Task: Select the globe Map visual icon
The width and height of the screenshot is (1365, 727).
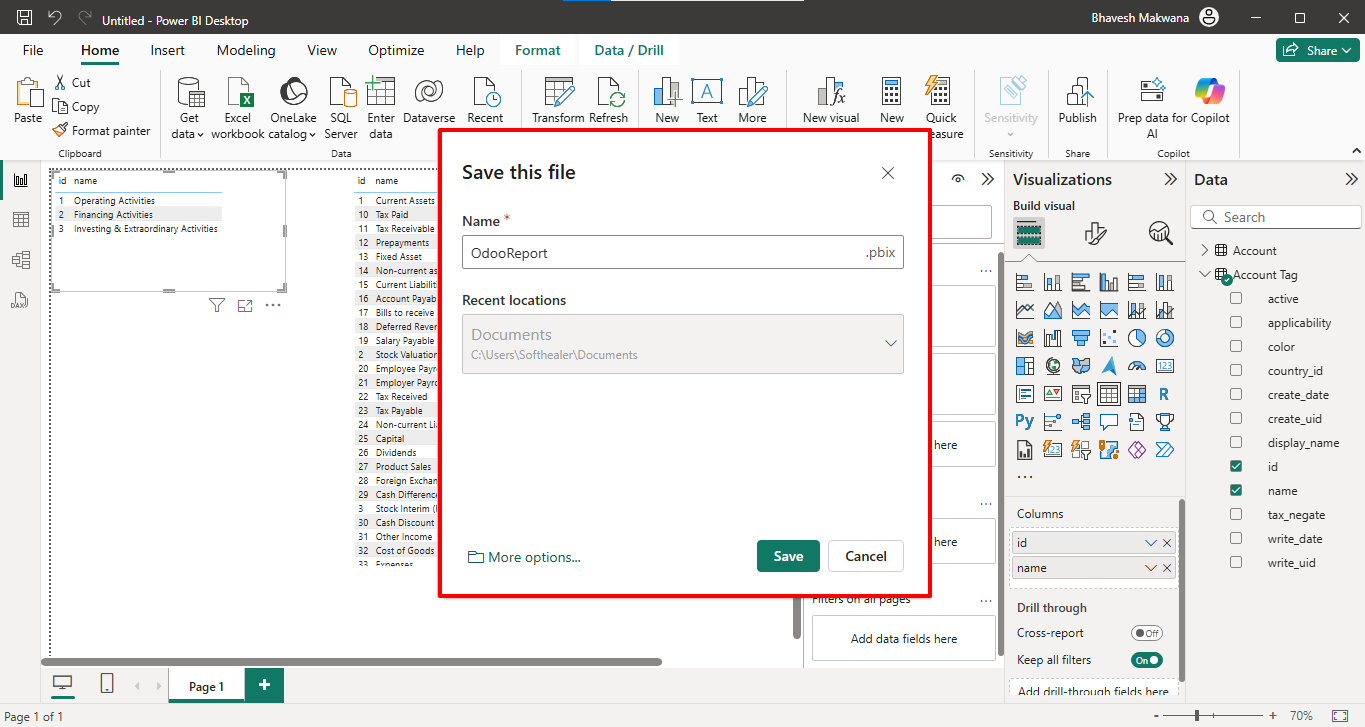Action: point(1052,366)
